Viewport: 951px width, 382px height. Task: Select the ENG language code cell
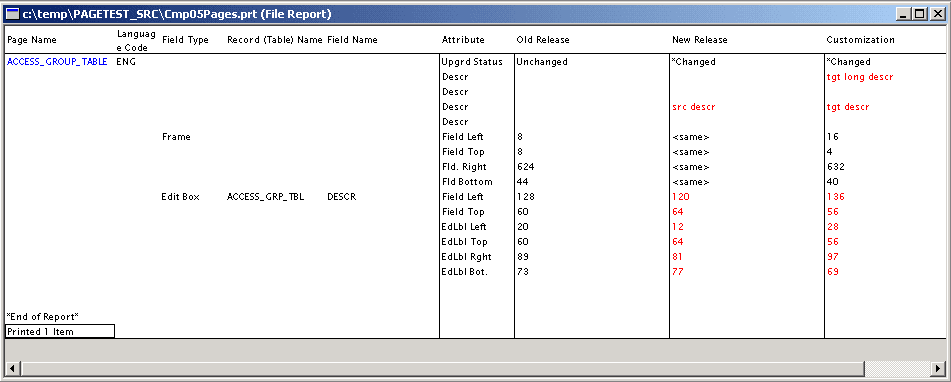point(126,61)
